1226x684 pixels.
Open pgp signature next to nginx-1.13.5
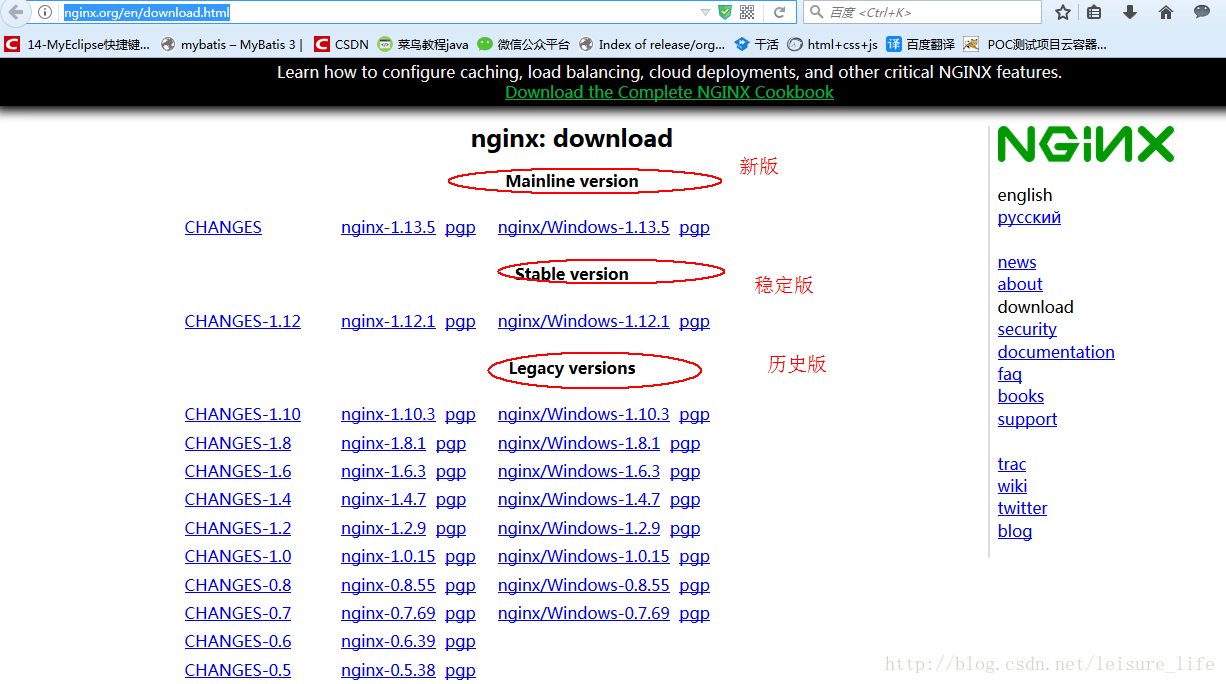click(460, 227)
